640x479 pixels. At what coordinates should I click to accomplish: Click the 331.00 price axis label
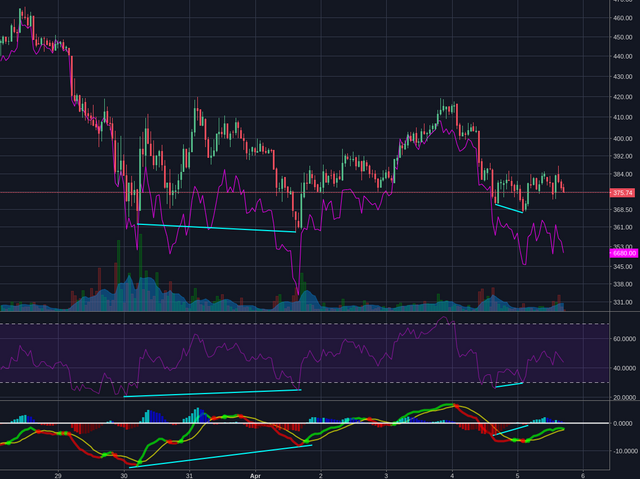[x=623, y=303]
